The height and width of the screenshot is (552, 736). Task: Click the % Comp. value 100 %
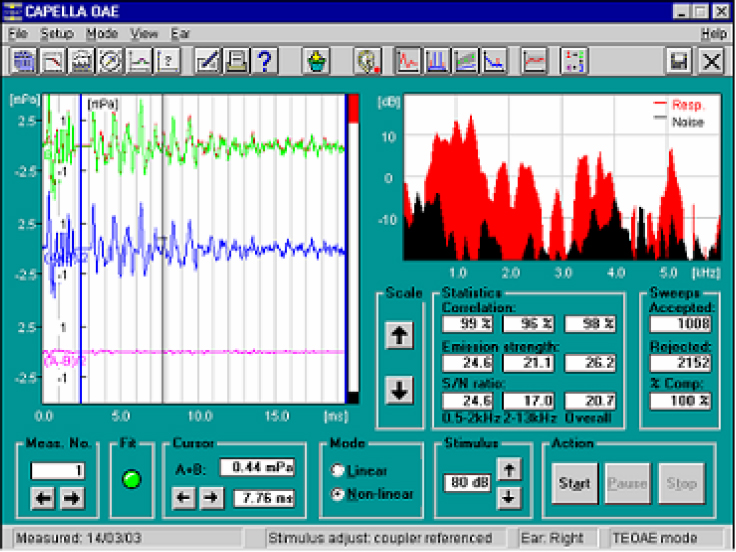[x=681, y=401]
